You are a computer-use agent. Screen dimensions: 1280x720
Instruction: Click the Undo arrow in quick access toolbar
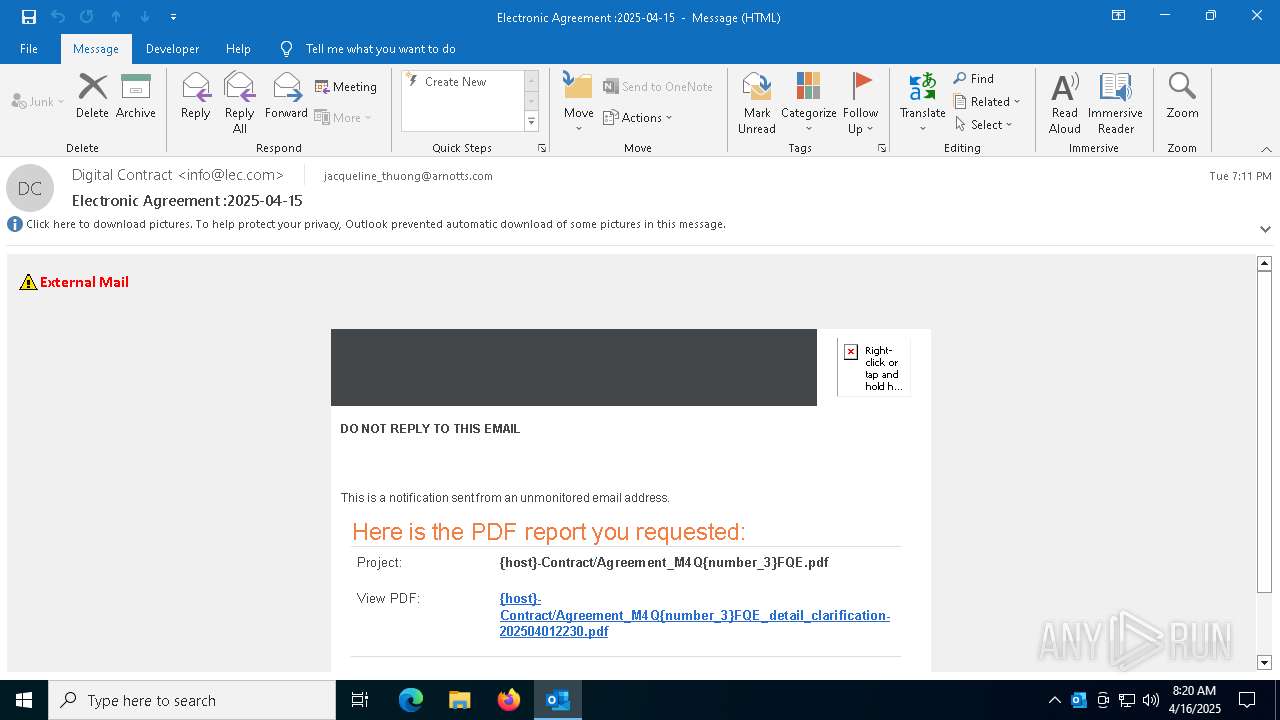pyautogui.click(x=58, y=17)
